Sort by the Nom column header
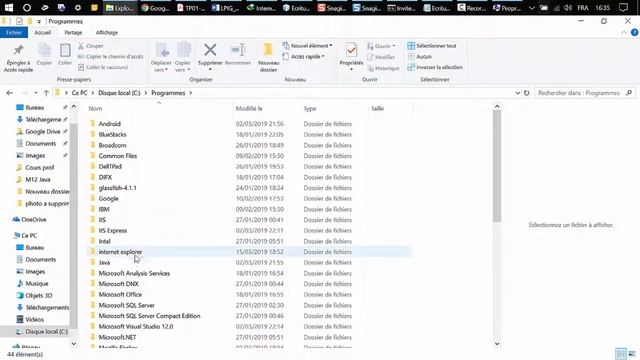The width and height of the screenshot is (640, 360). (95, 109)
